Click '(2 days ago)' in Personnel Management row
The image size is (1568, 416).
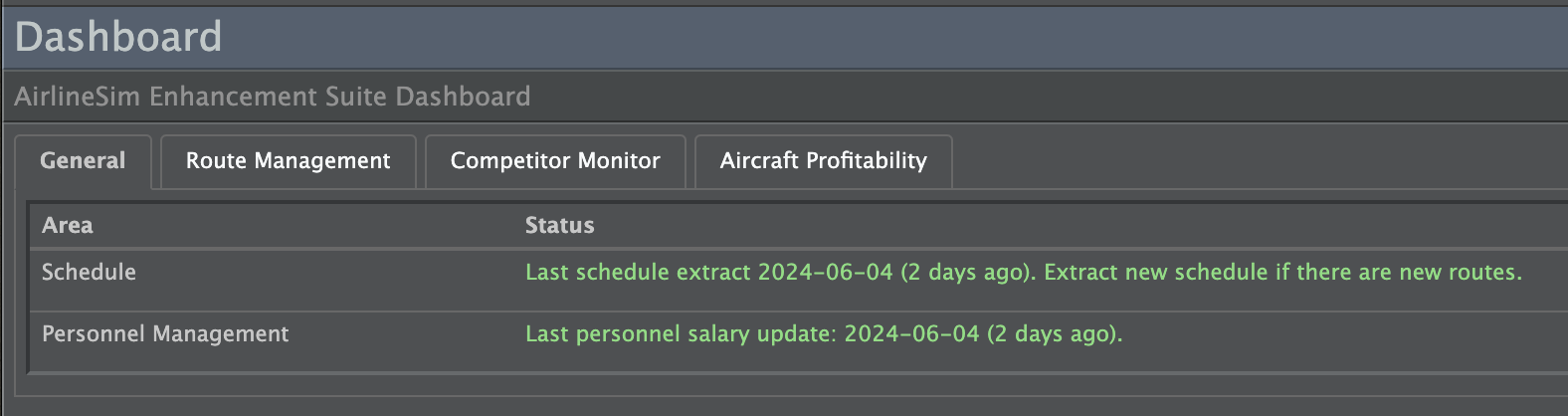[x=1054, y=334]
